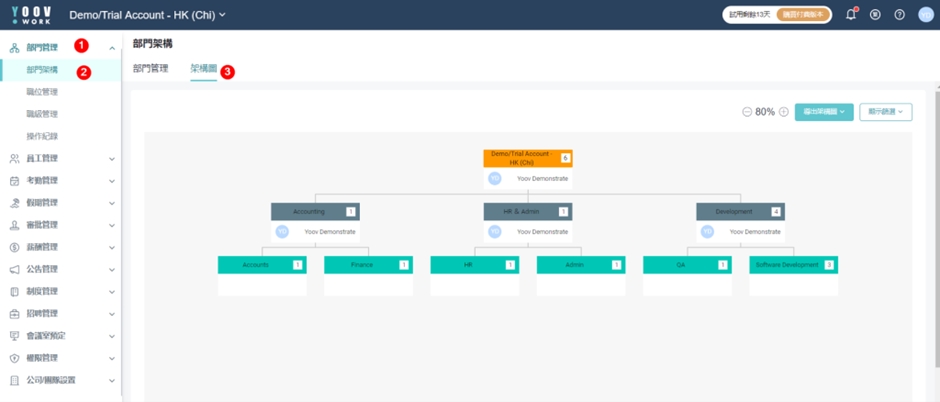
Task: Click the language switch icon in header
Action: 875,15
